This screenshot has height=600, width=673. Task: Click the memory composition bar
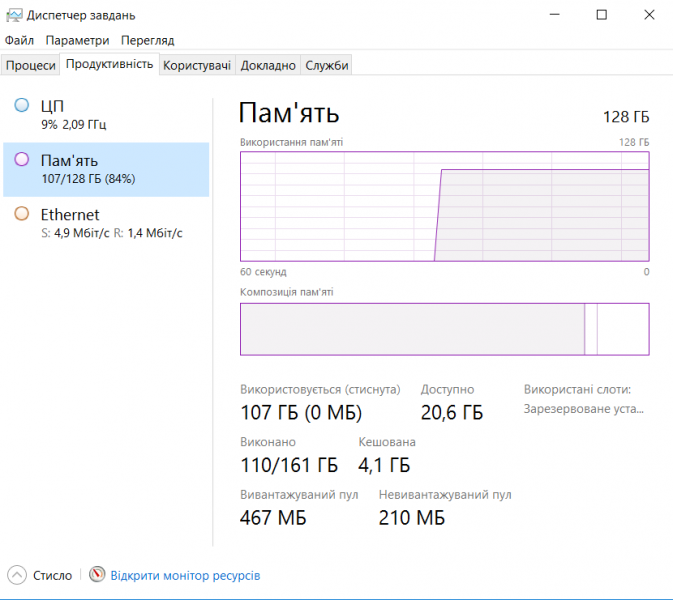pyautogui.click(x=444, y=329)
